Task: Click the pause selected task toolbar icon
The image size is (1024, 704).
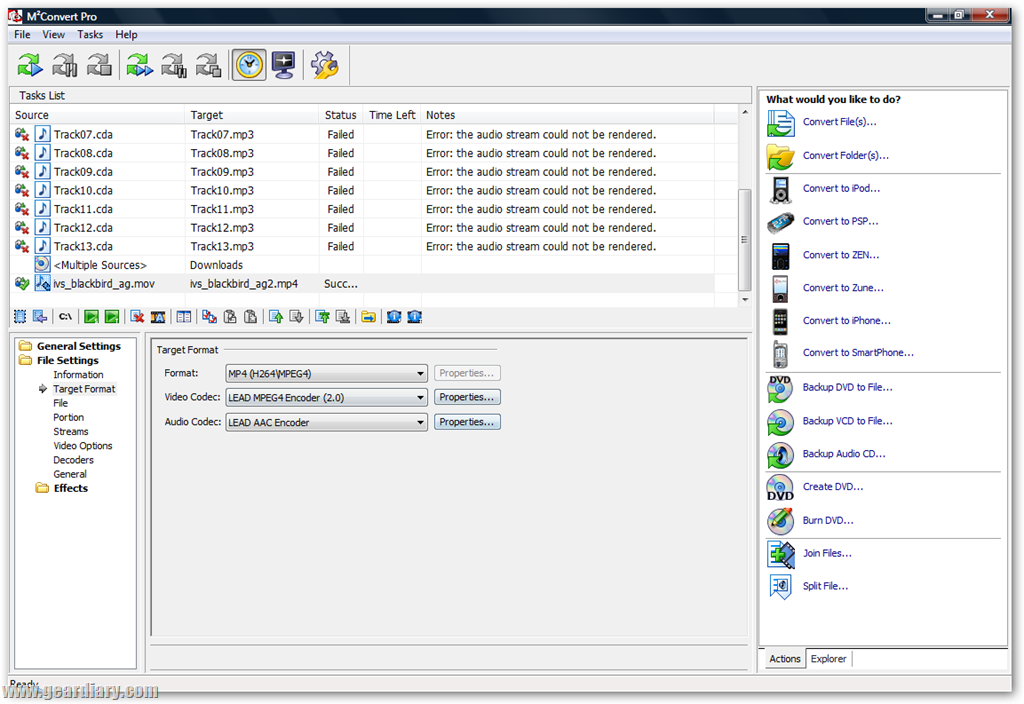Action: click(65, 65)
